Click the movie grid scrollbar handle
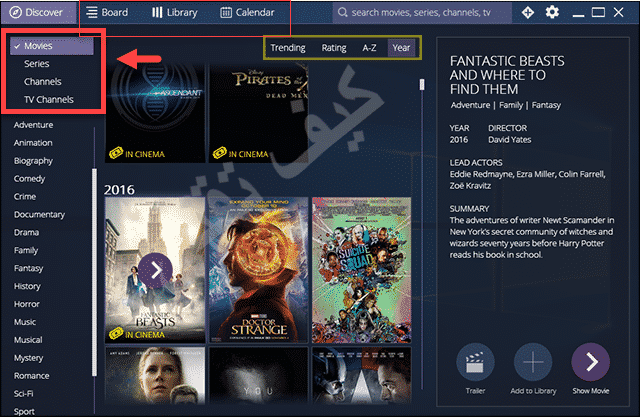This screenshot has height=417, width=640. click(422, 84)
